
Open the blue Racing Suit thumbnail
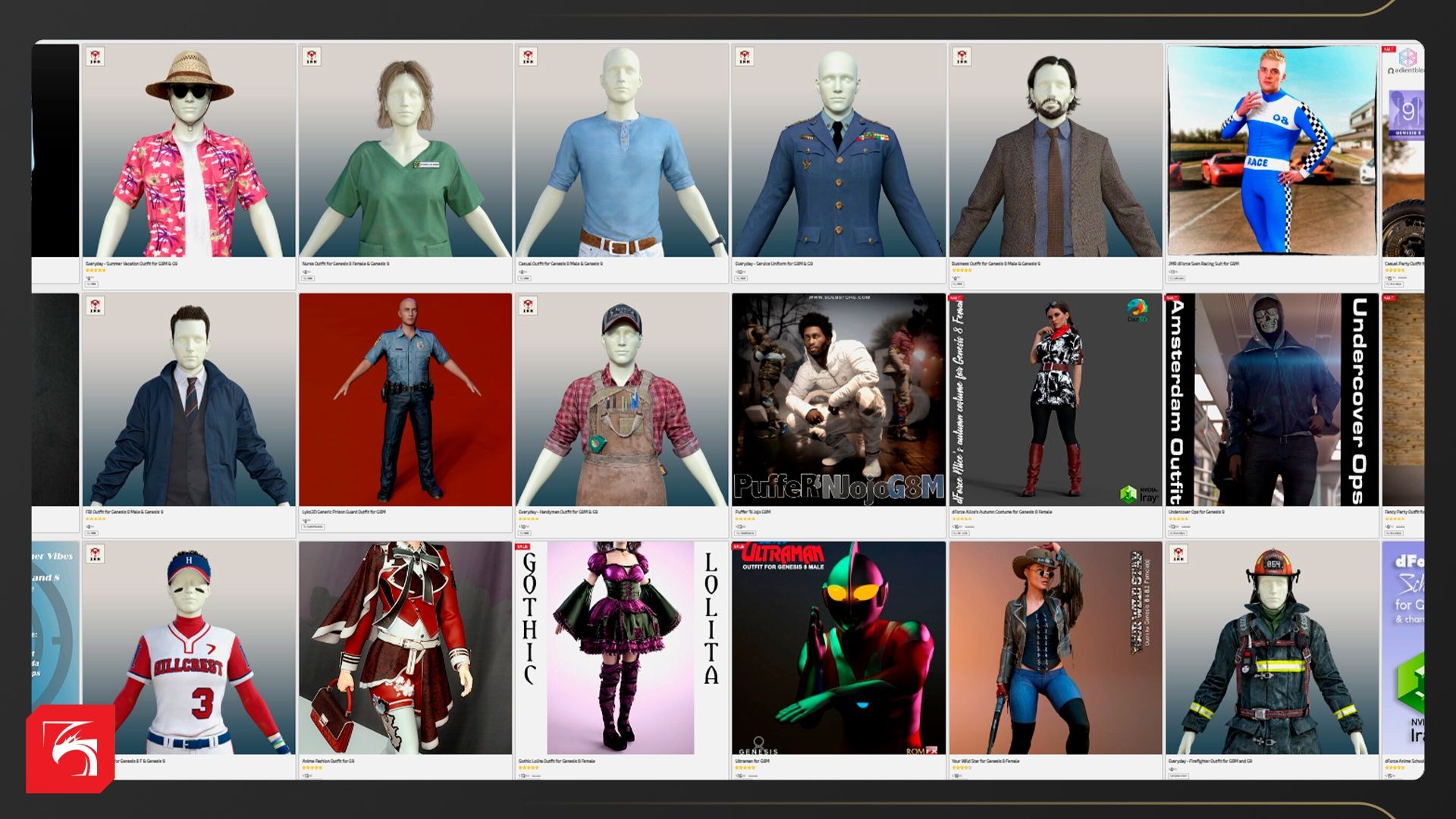(x=1272, y=150)
